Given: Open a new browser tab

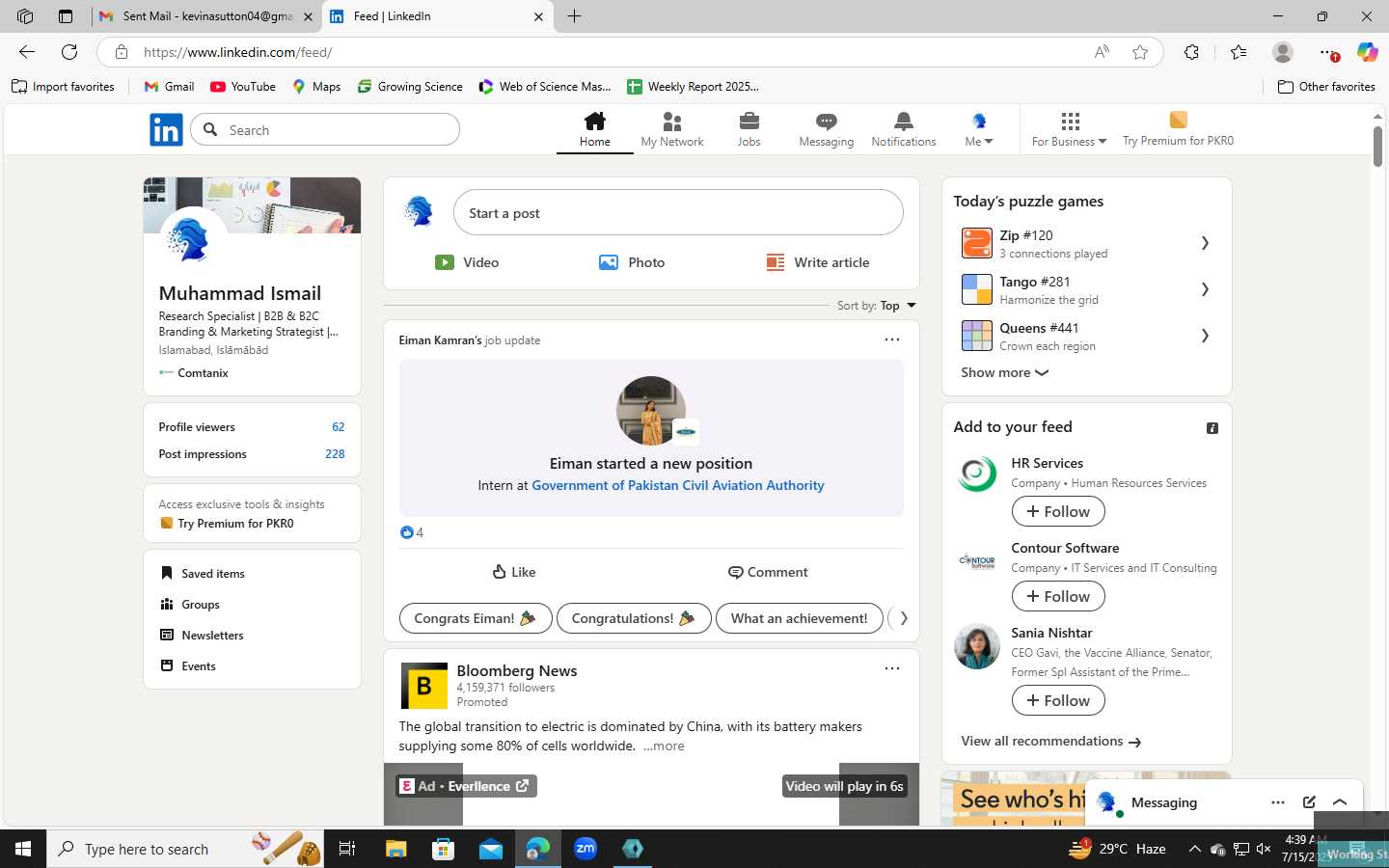Looking at the screenshot, I should (574, 16).
